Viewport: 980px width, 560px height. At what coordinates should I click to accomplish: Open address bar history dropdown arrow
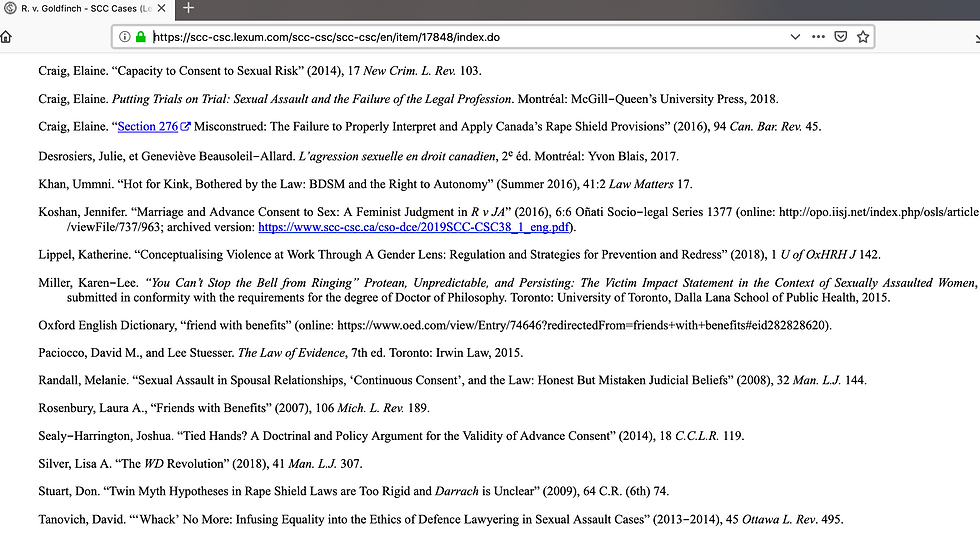click(795, 37)
